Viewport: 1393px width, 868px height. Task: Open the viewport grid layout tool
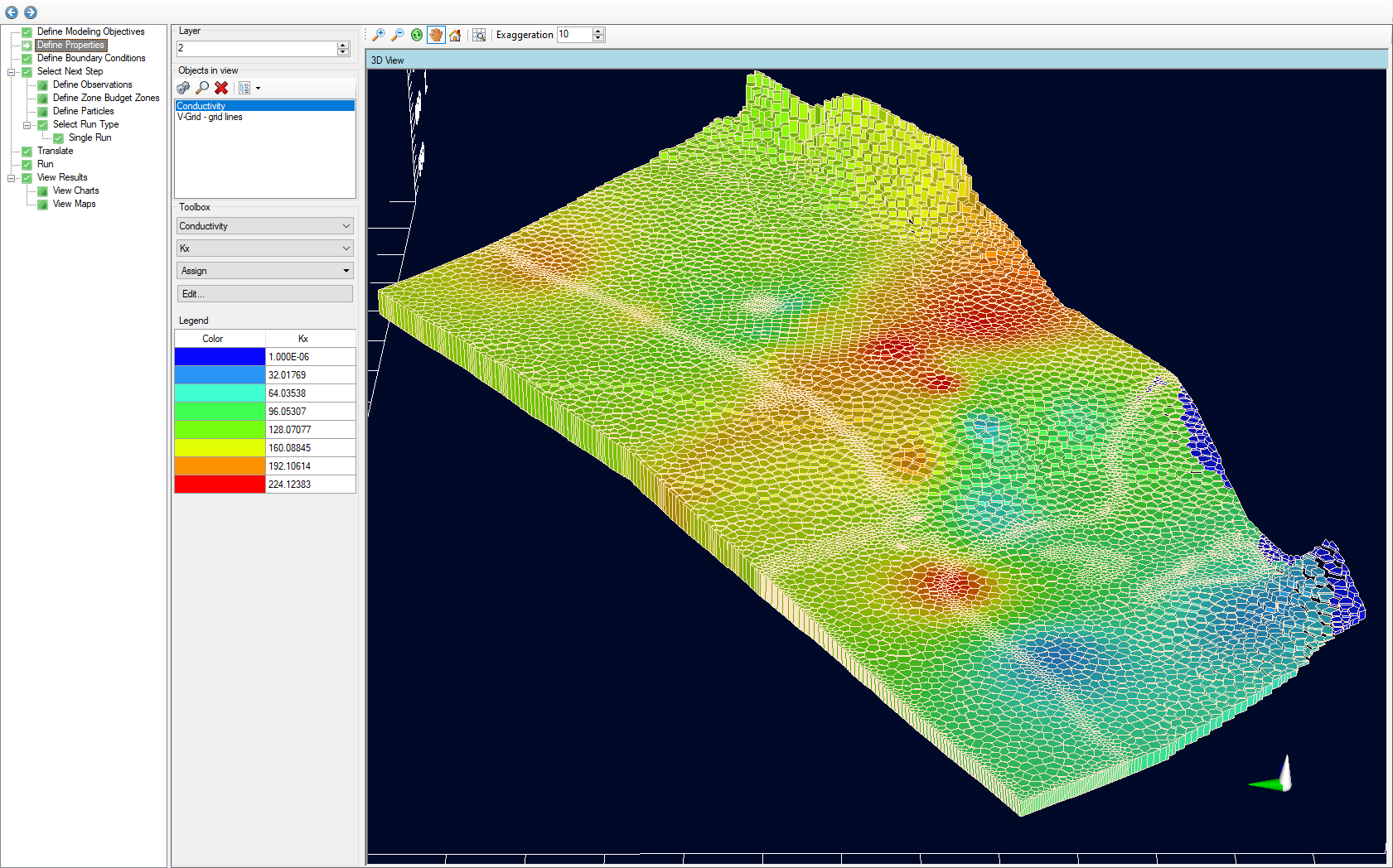tap(479, 35)
